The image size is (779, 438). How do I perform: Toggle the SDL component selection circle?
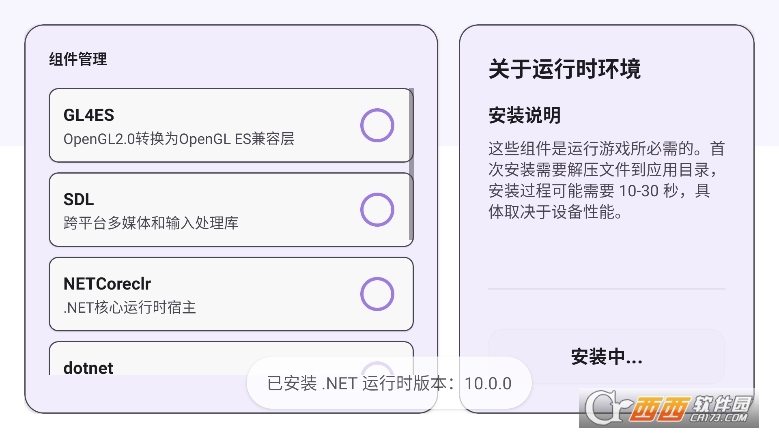(x=377, y=210)
